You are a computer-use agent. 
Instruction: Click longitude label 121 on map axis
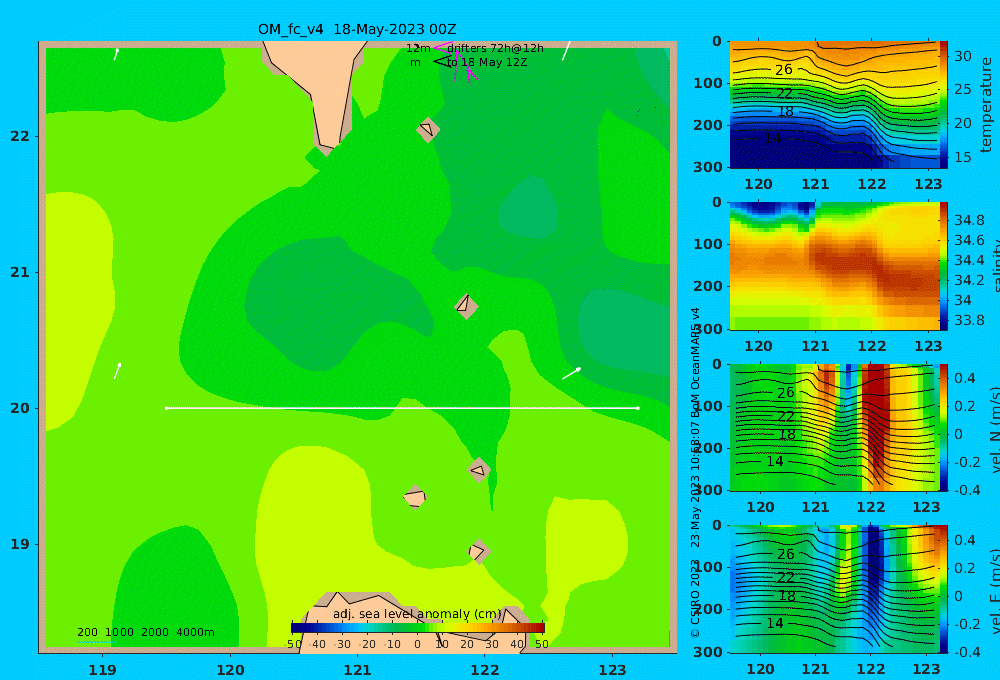[x=357, y=670]
